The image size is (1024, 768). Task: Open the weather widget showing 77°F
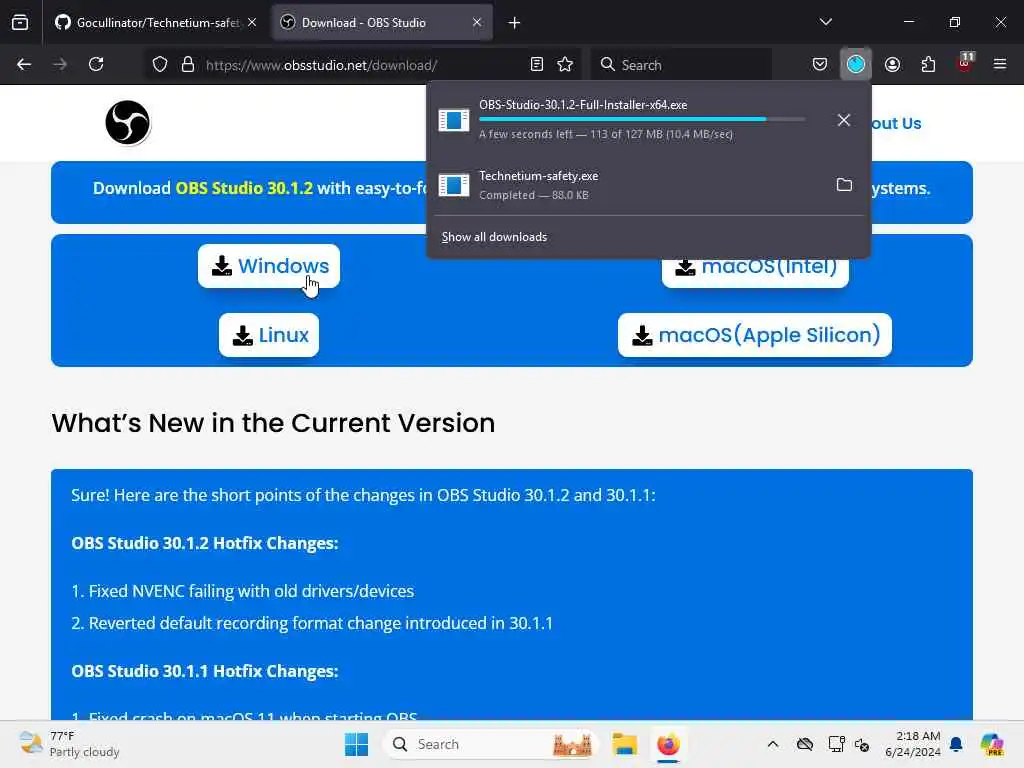tap(69, 744)
